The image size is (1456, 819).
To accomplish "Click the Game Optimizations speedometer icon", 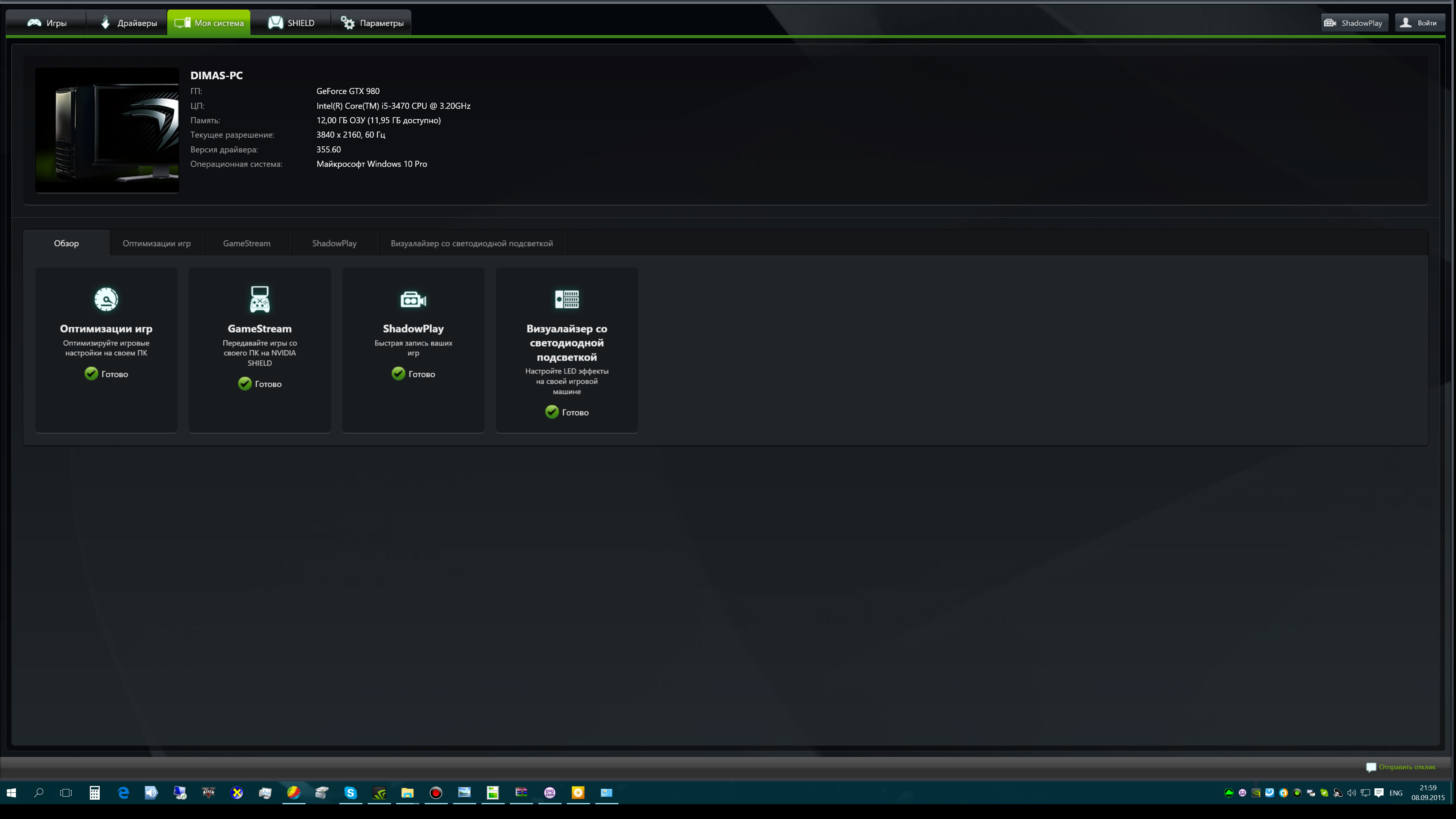I will (106, 299).
